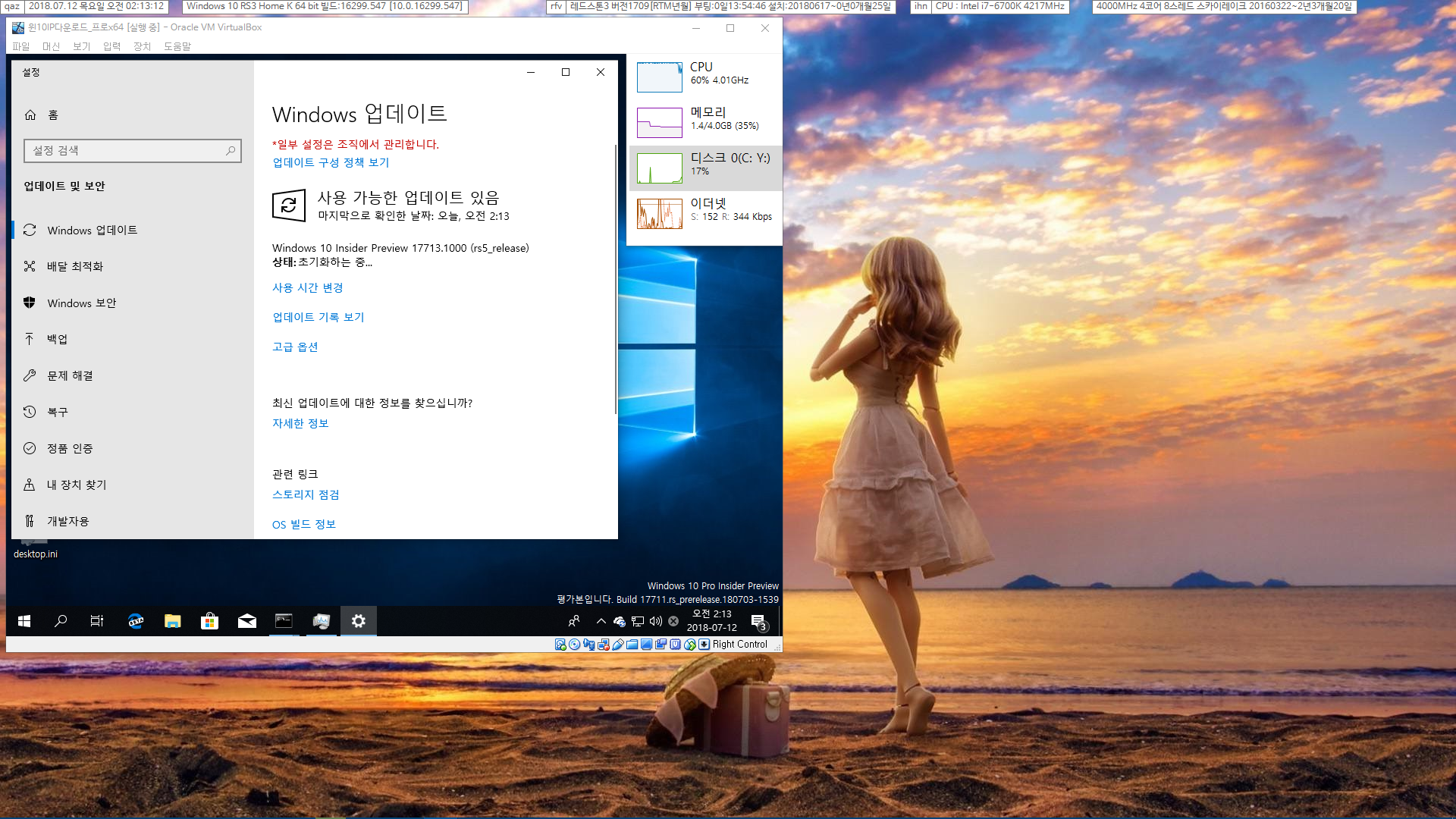Open 배달 최적화 settings page
The height and width of the screenshot is (819, 1456).
coord(133,266)
